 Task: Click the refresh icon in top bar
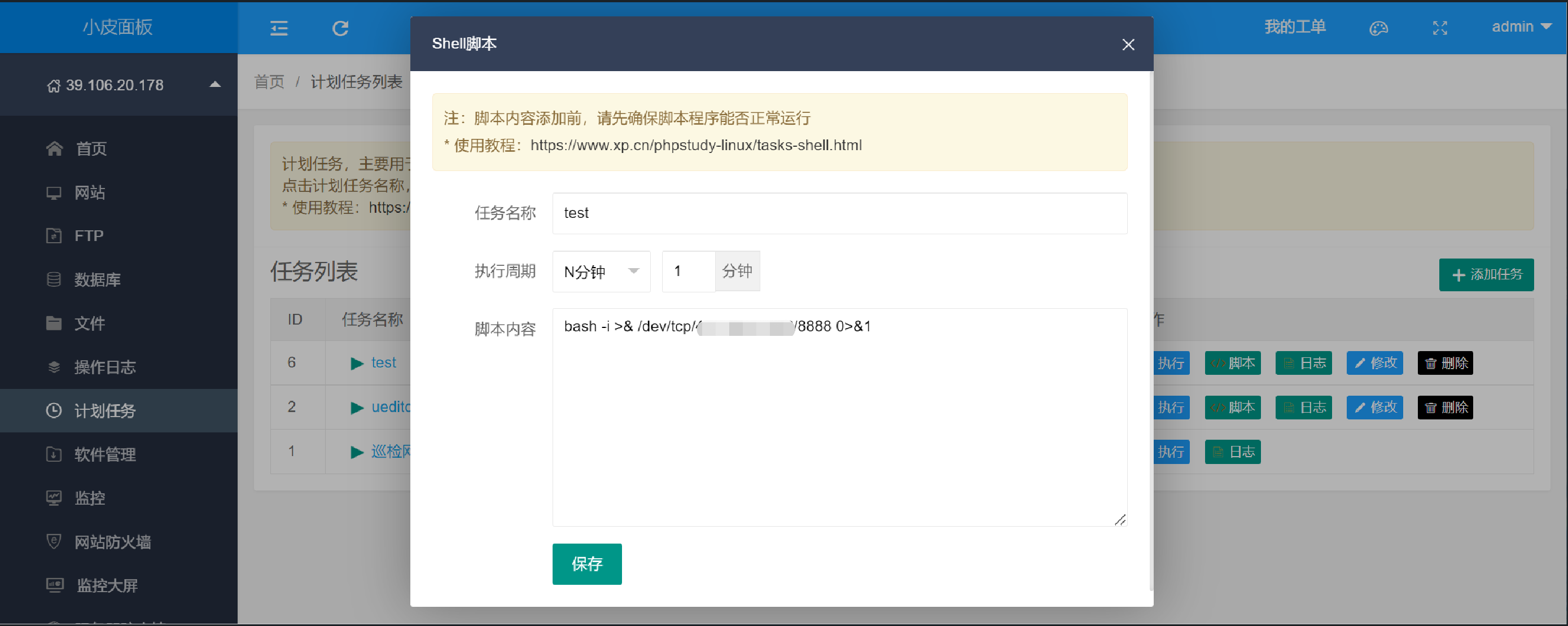[x=340, y=28]
